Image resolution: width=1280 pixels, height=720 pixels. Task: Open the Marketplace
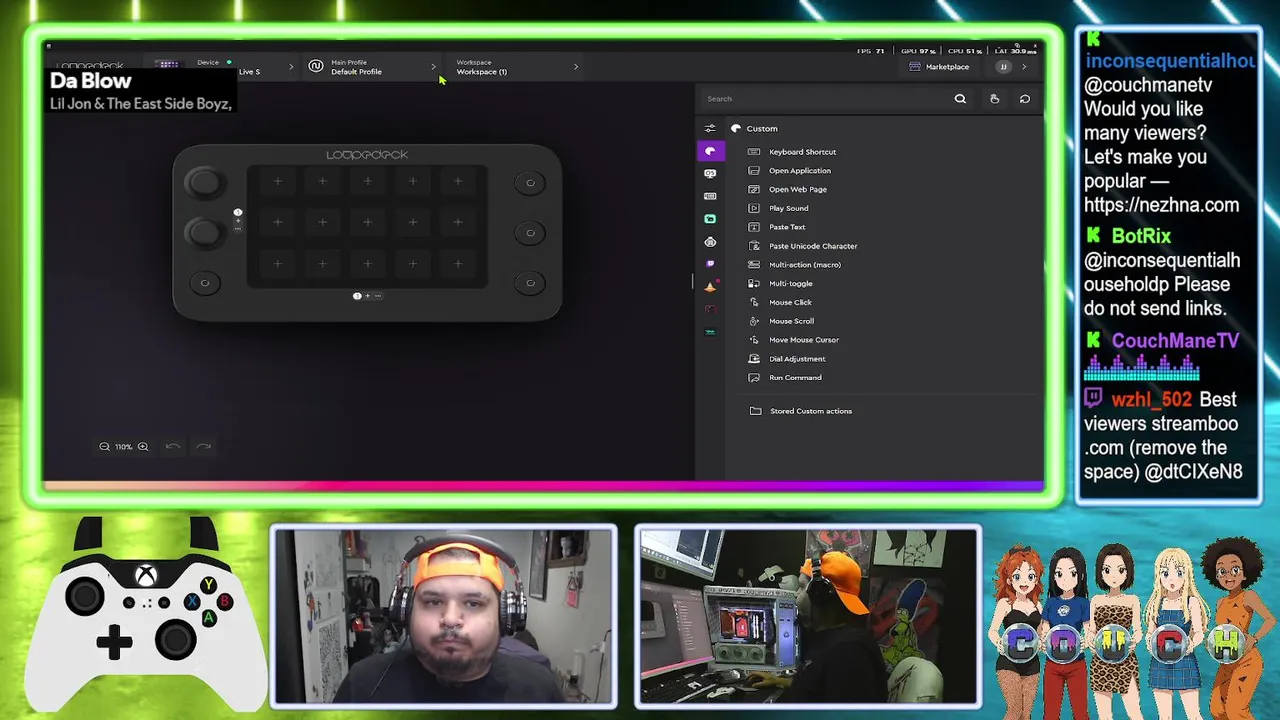tap(939, 67)
